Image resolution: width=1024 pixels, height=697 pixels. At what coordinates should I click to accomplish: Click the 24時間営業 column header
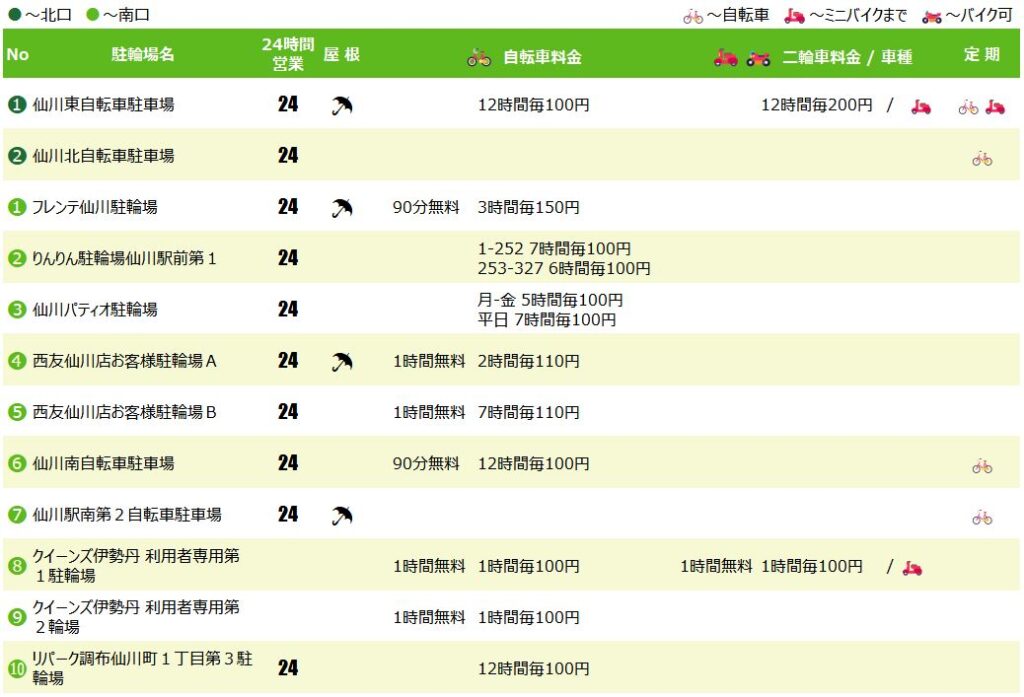pos(288,55)
